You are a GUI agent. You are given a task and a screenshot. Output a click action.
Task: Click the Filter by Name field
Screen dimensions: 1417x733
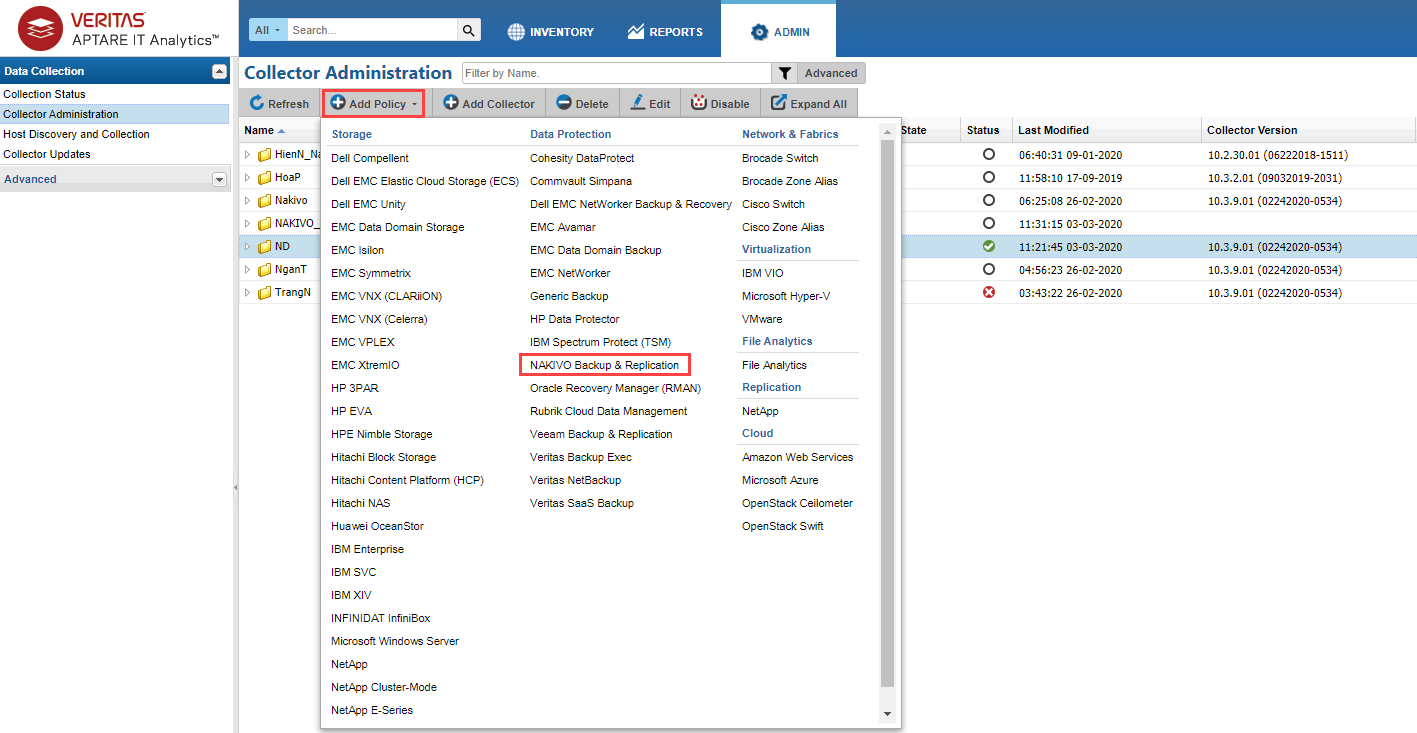(x=615, y=73)
